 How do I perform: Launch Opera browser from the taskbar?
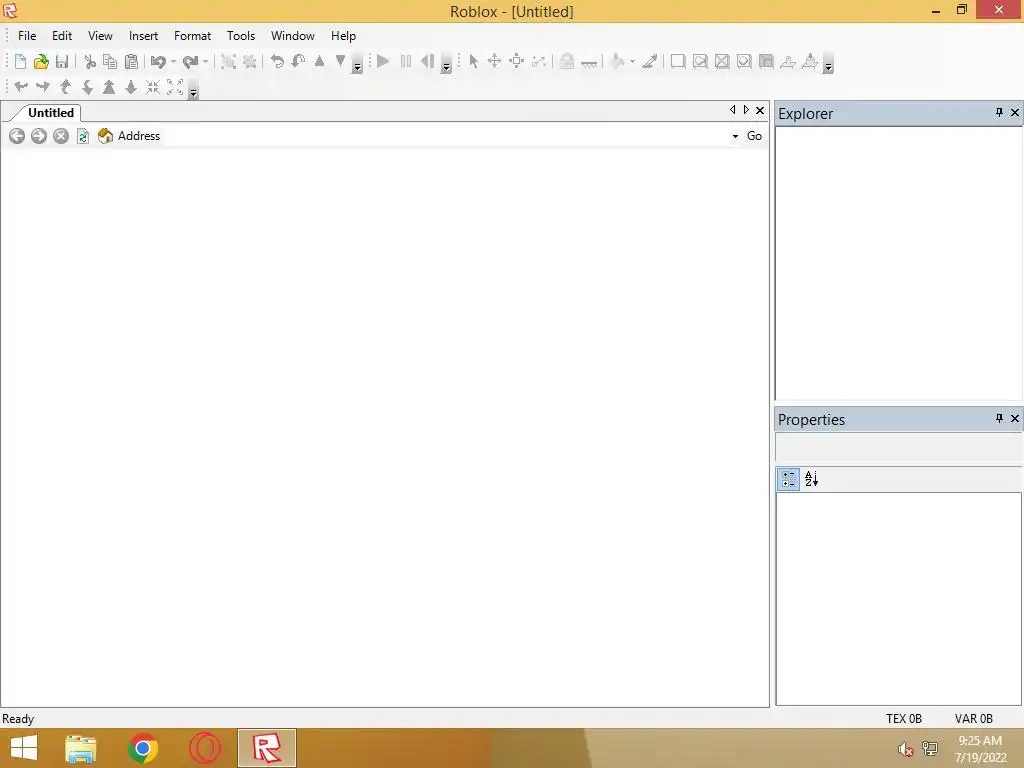tap(204, 748)
